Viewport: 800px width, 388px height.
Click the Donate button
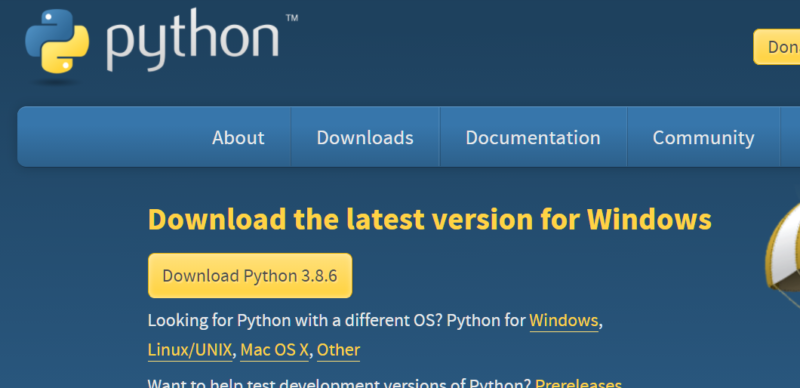pos(777,47)
